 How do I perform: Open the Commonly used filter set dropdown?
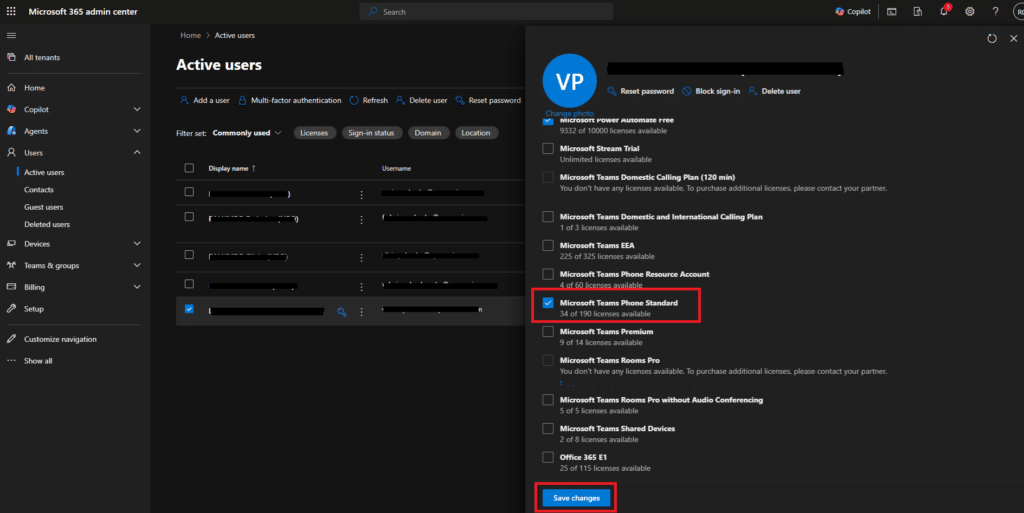(247, 133)
